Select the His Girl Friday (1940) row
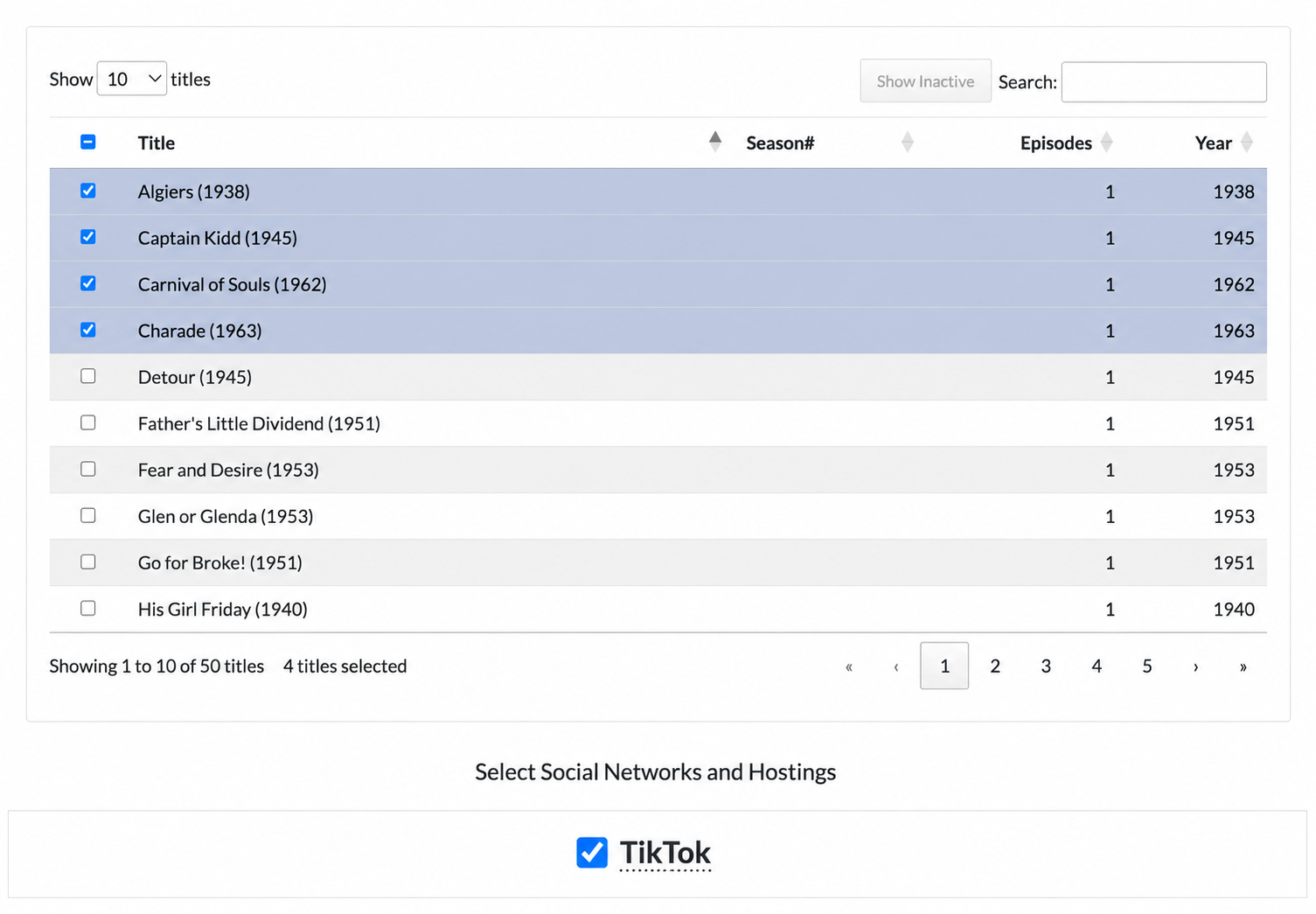1316x914 pixels. click(x=658, y=609)
